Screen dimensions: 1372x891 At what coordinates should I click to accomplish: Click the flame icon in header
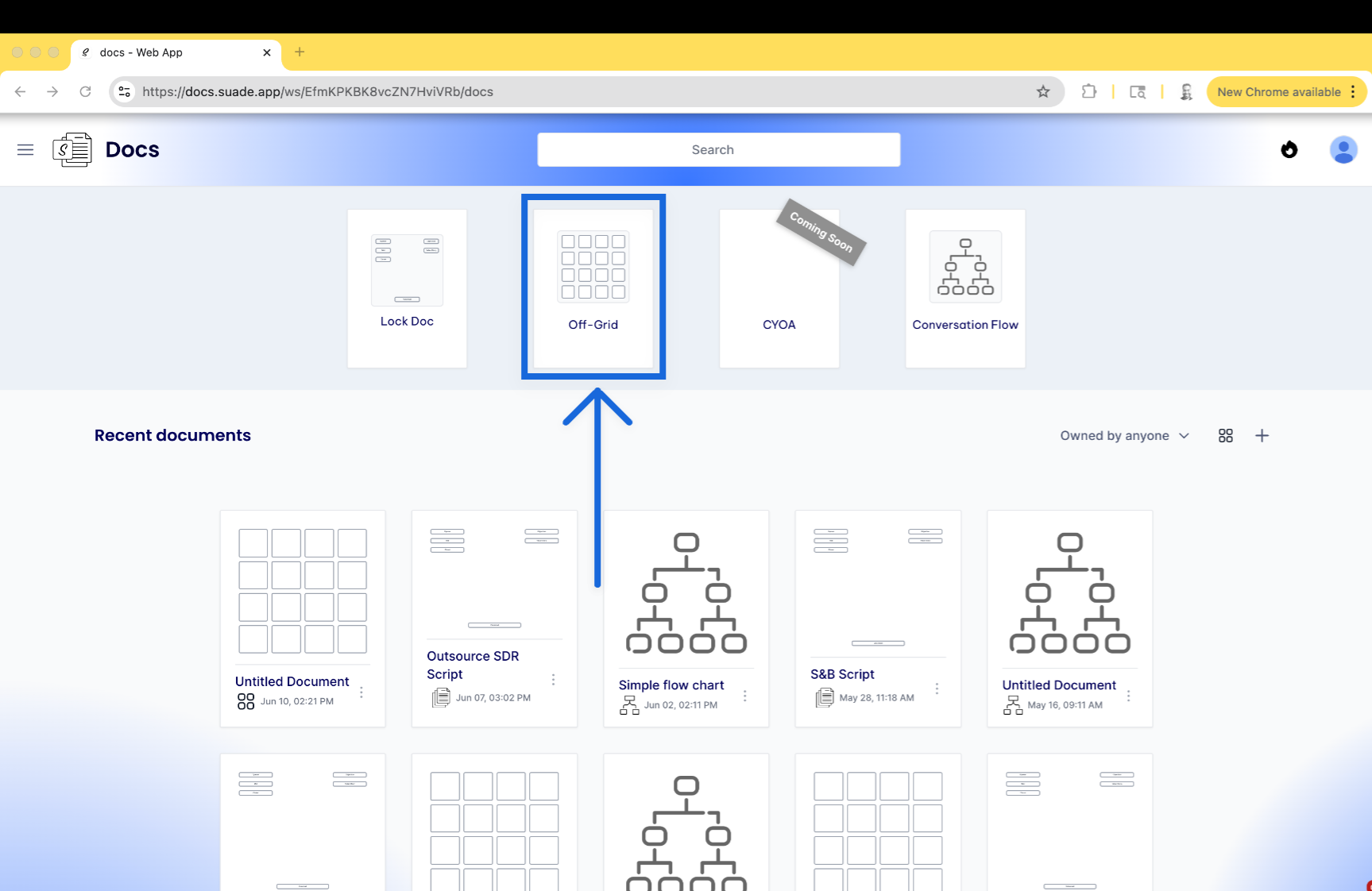(1289, 149)
